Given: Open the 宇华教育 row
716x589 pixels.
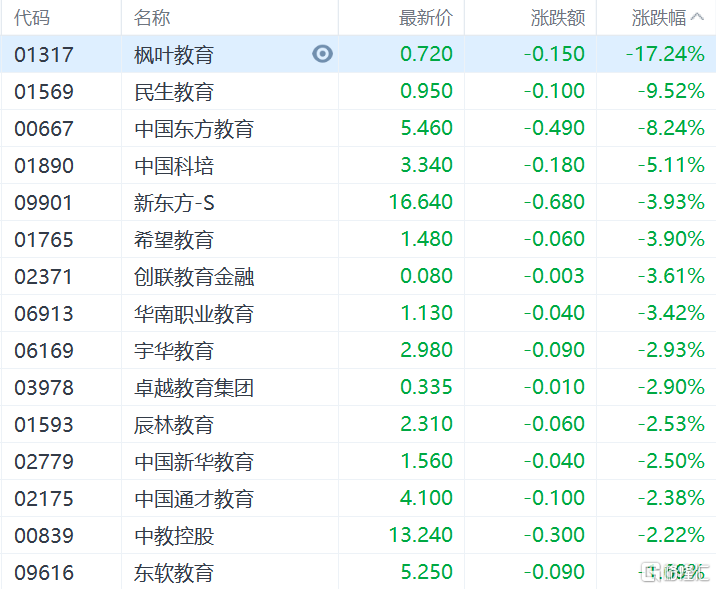Looking at the screenshot, I should tap(358, 350).
